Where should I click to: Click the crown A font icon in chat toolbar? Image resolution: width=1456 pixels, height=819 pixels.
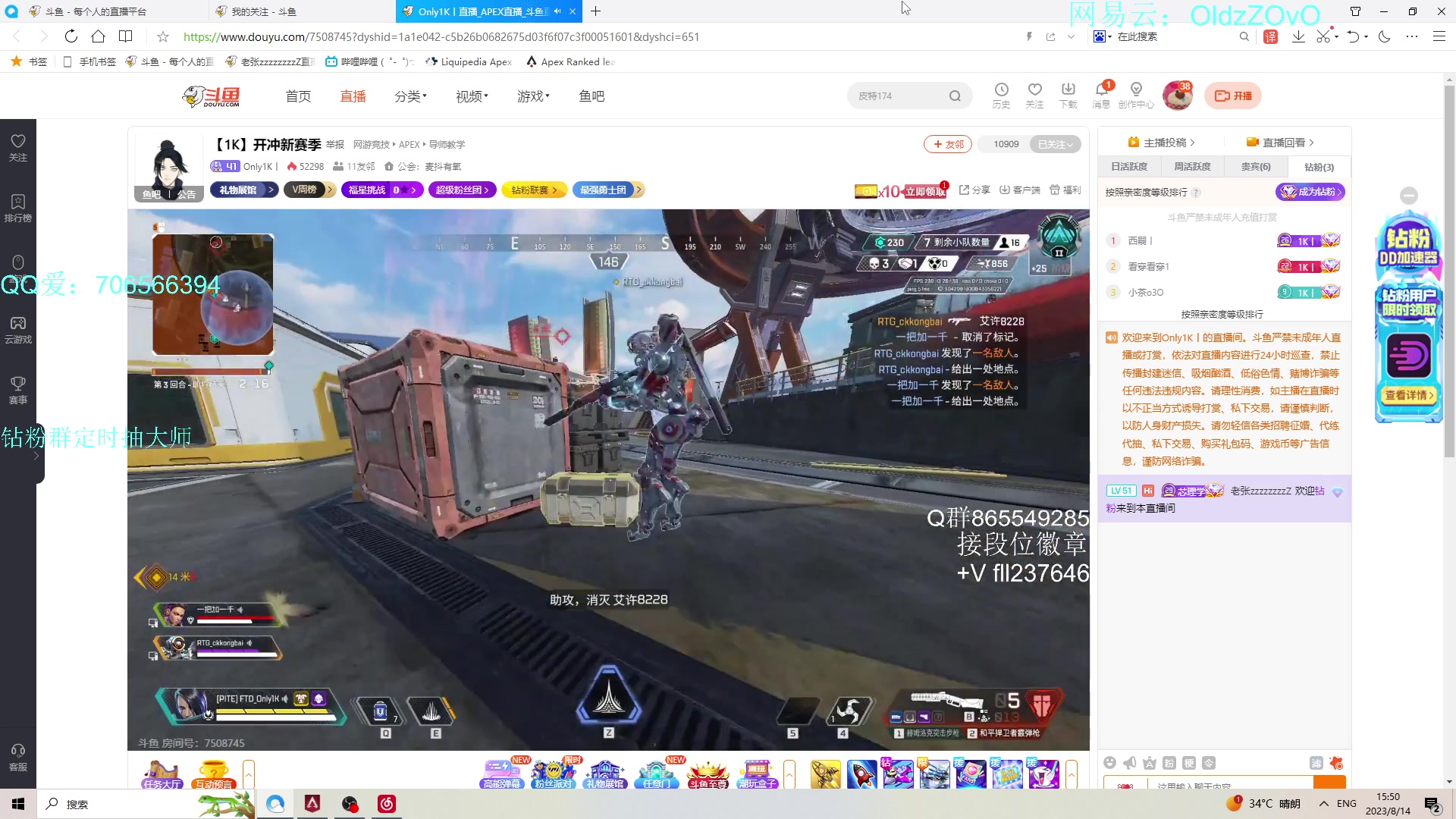coord(1150,763)
